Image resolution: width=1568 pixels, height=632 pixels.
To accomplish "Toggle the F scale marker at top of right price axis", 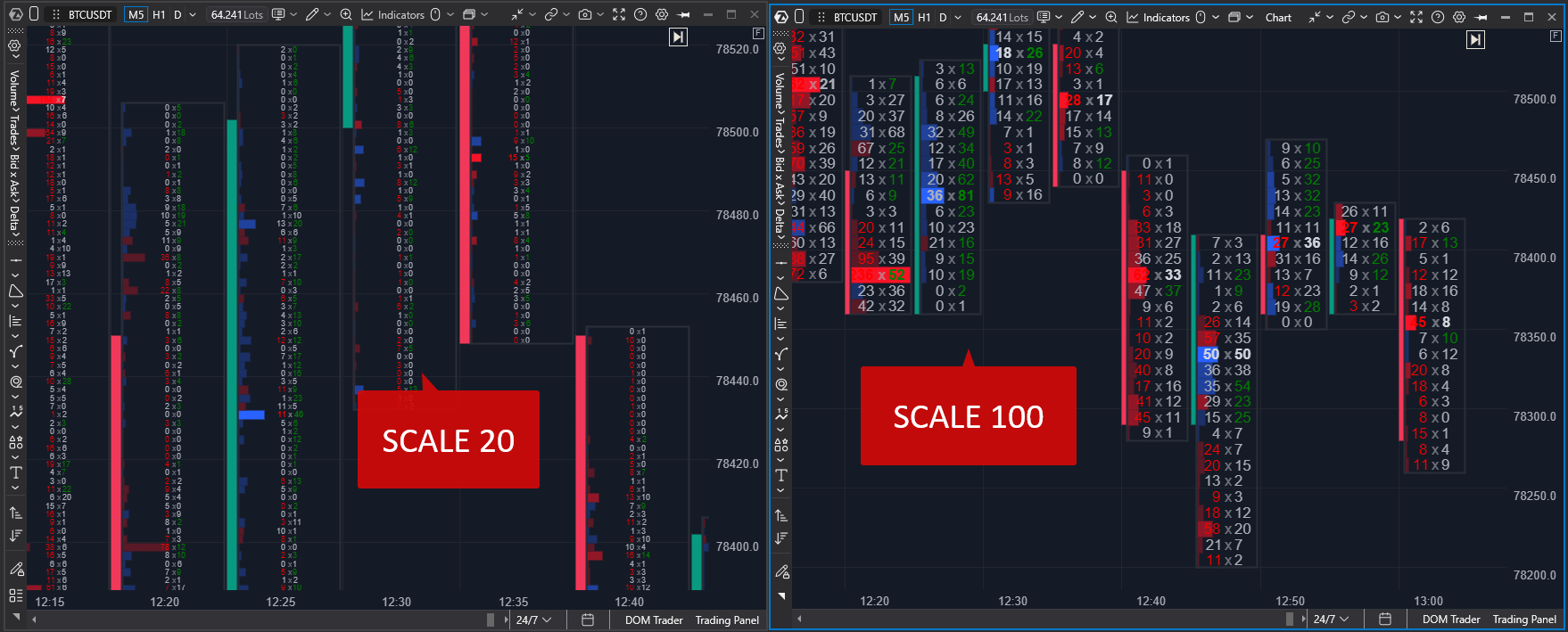I will (x=1556, y=36).
